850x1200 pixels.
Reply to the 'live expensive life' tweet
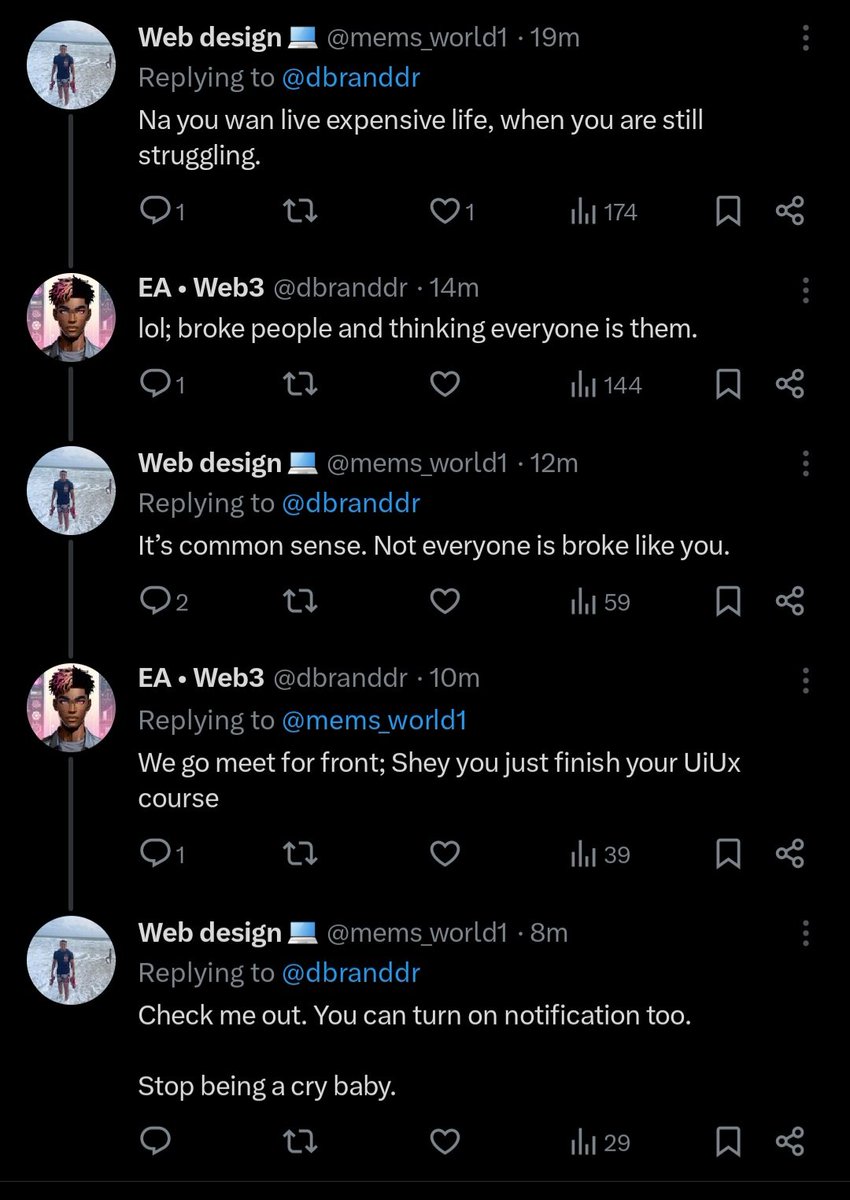pyautogui.click(x=154, y=211)
